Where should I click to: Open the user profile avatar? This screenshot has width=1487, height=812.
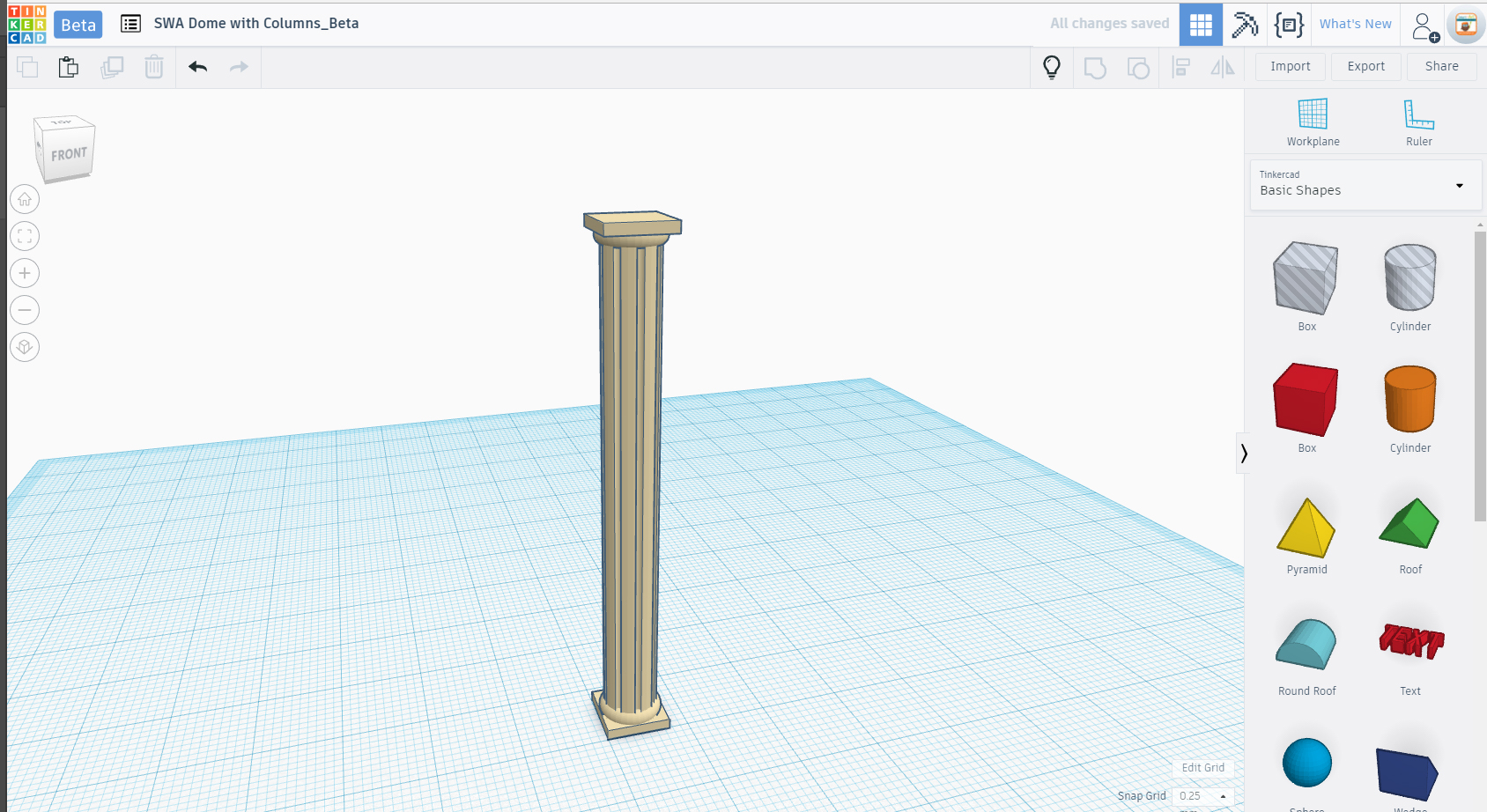coord(1466,26)
